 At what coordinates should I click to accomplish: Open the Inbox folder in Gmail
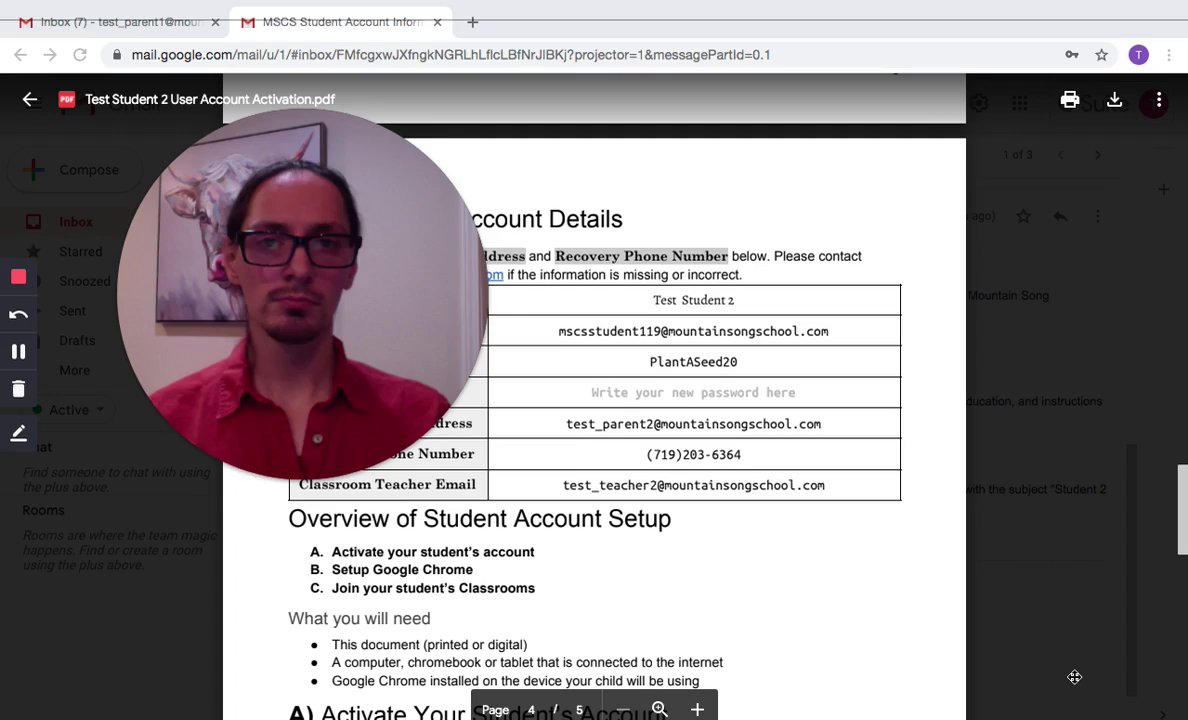76,222
